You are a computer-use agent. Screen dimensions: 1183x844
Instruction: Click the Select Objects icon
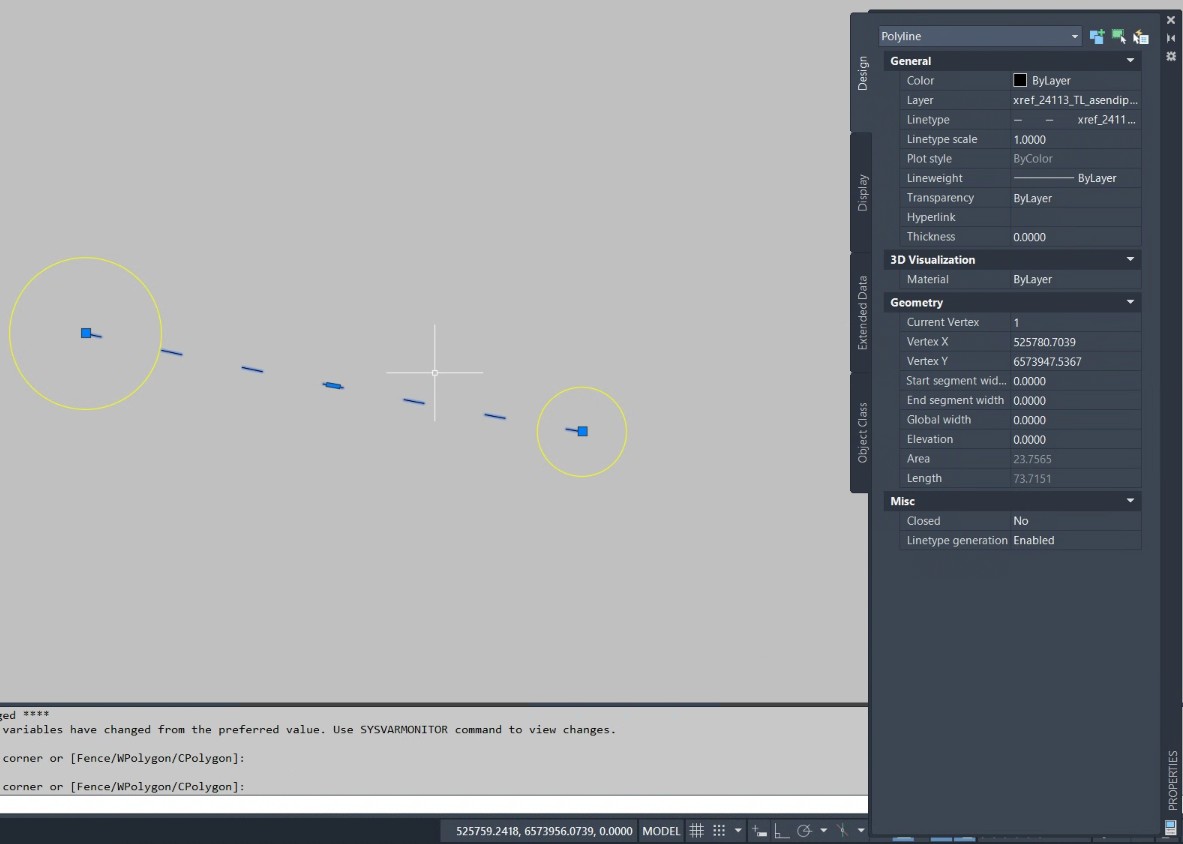[x=1119, y=37]
